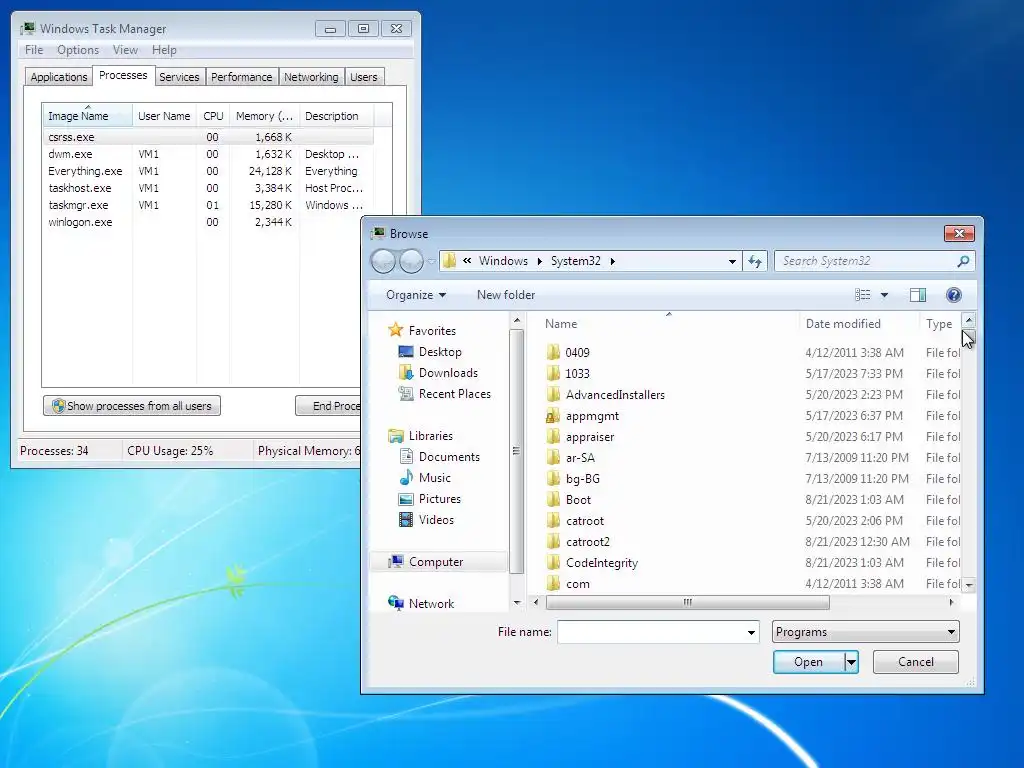Switch to the Users tab
The width and height of the screenshot is (1024, 768).
364,77
